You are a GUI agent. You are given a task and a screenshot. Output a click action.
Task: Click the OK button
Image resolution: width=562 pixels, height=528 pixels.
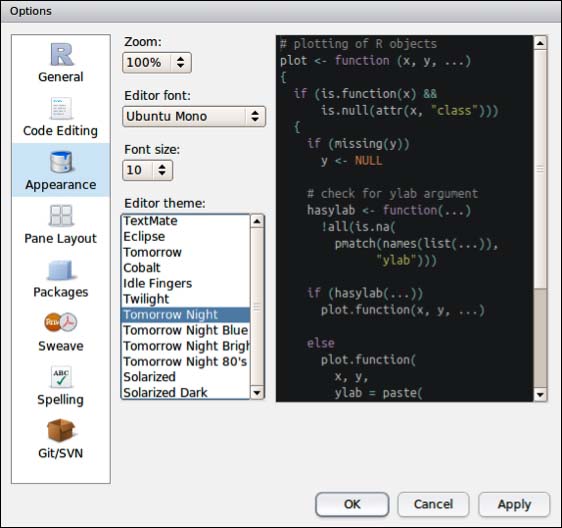point(352,504)
